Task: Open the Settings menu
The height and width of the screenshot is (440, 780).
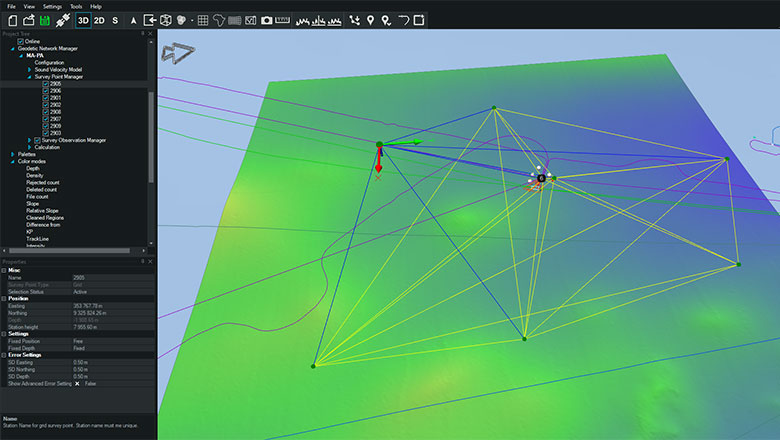Action: (52, 6)
